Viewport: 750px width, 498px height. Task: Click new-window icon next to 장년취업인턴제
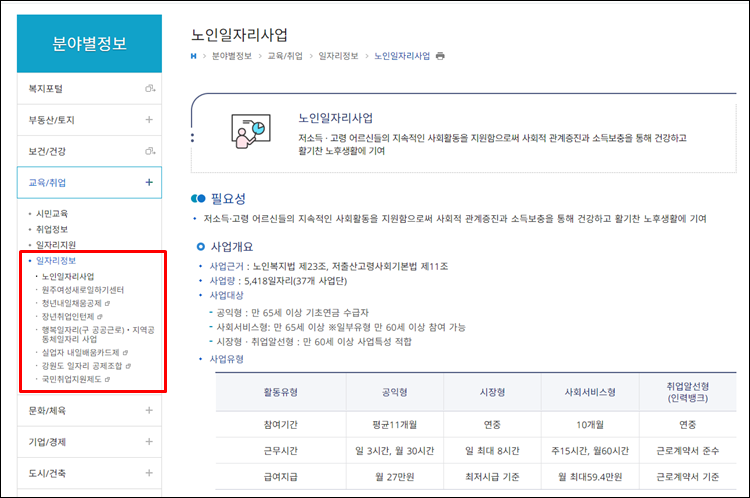tap(100, 317)
